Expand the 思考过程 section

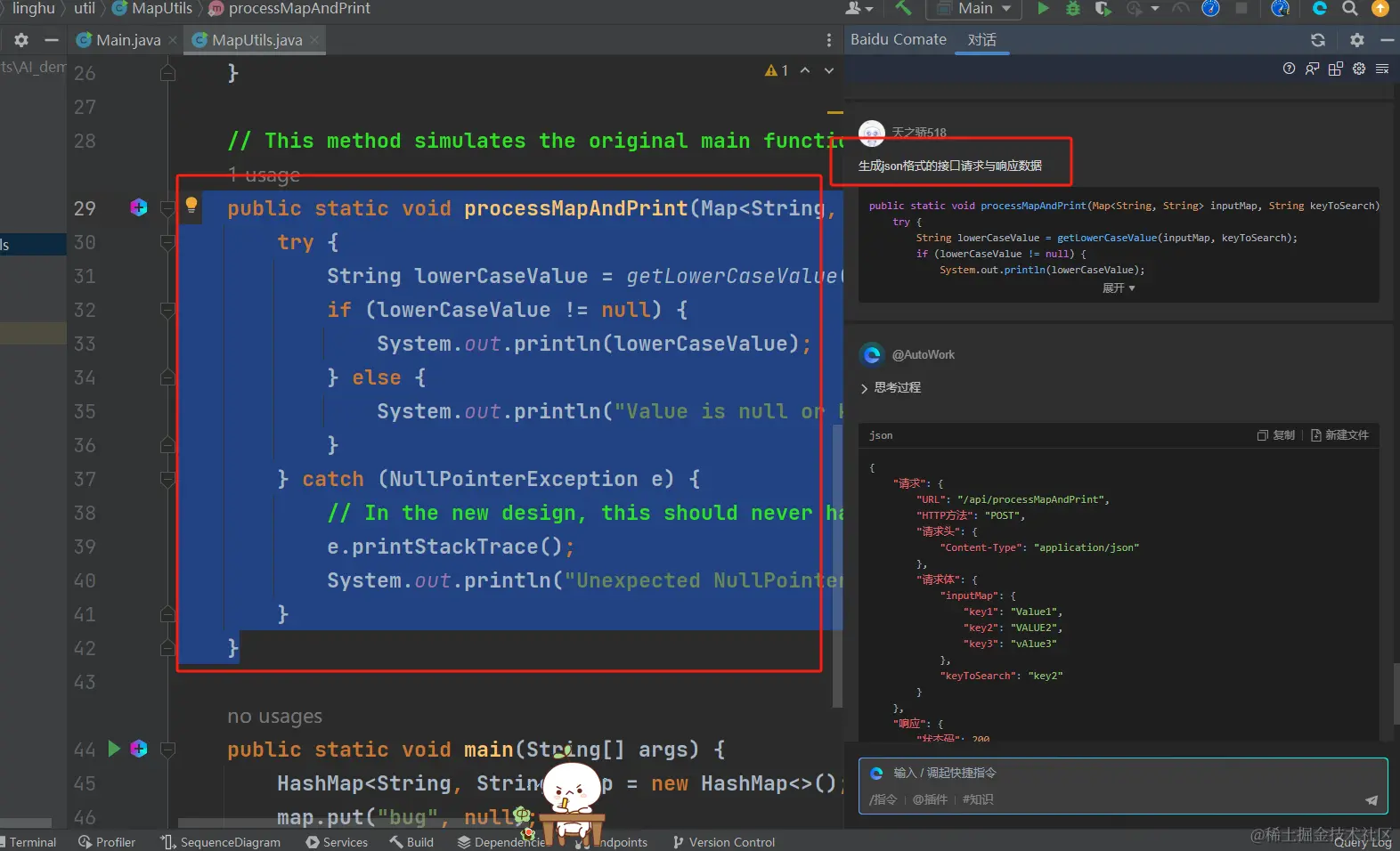coord(891,387)
